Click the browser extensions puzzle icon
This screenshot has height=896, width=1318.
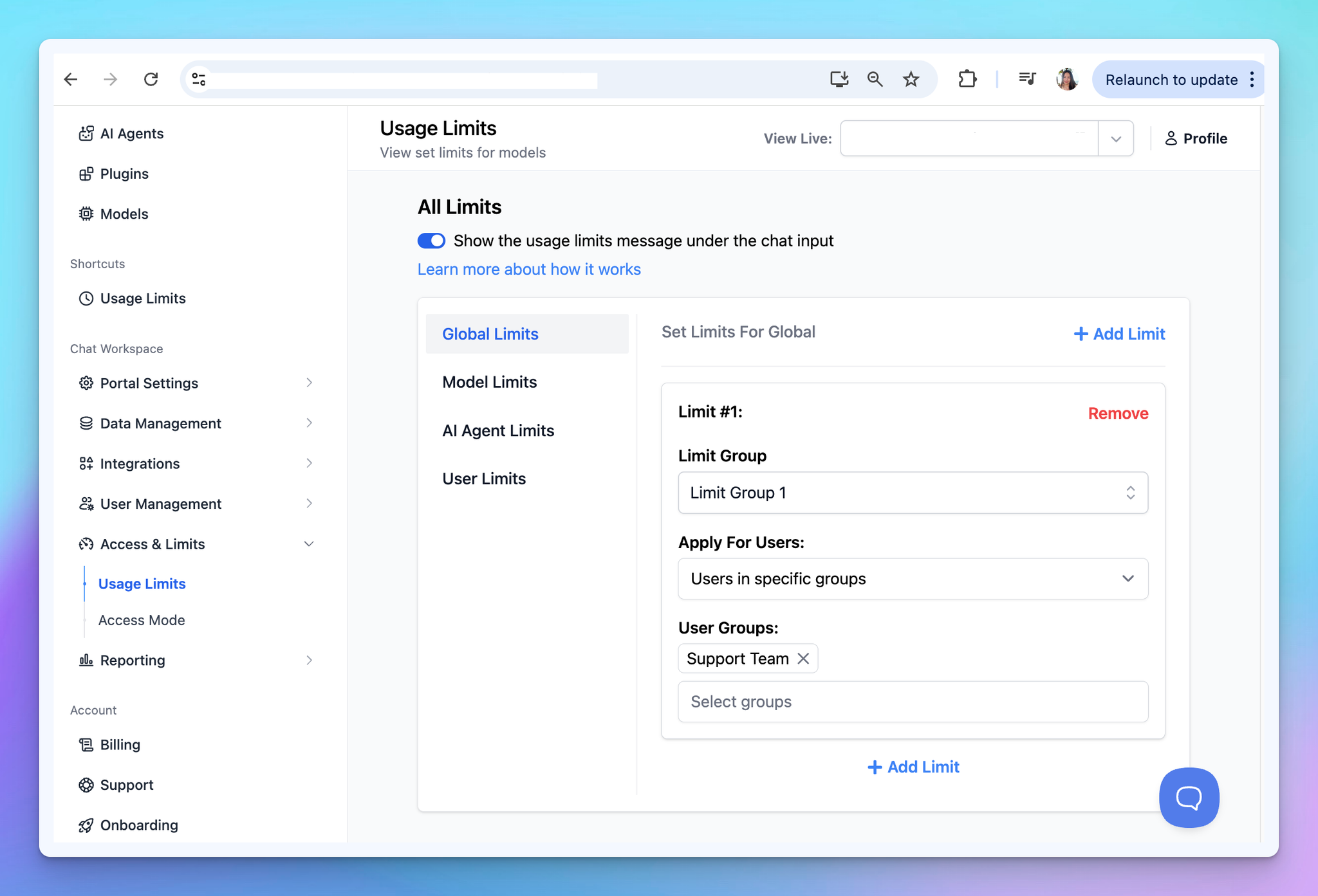pos(967,79)
